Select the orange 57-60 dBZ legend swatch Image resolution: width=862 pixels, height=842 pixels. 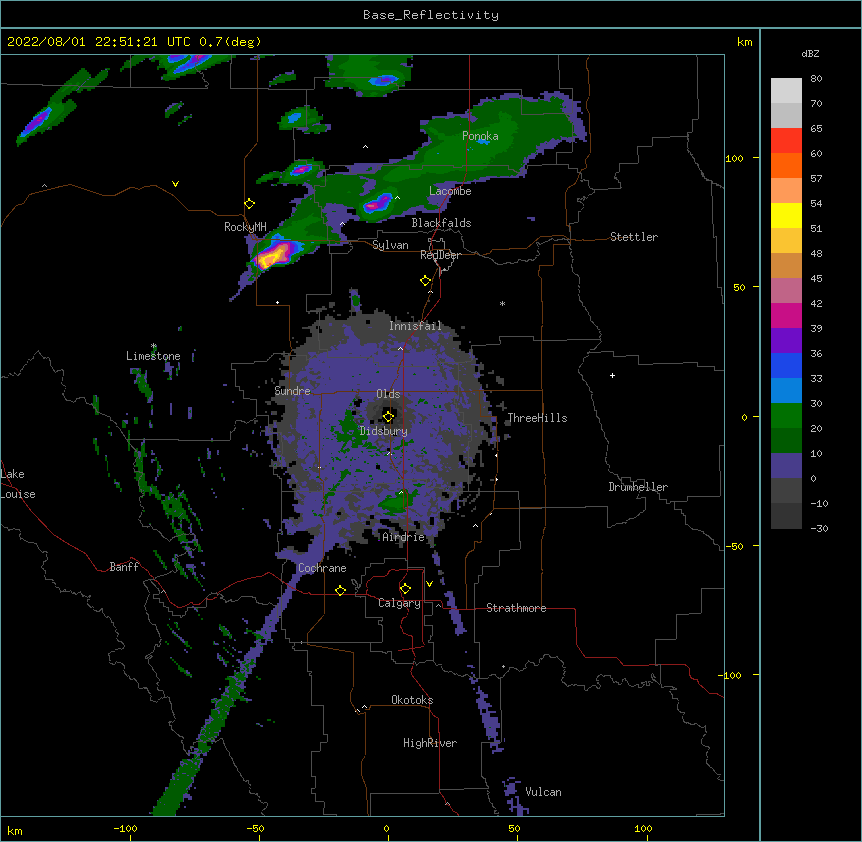tap(786, 165)
